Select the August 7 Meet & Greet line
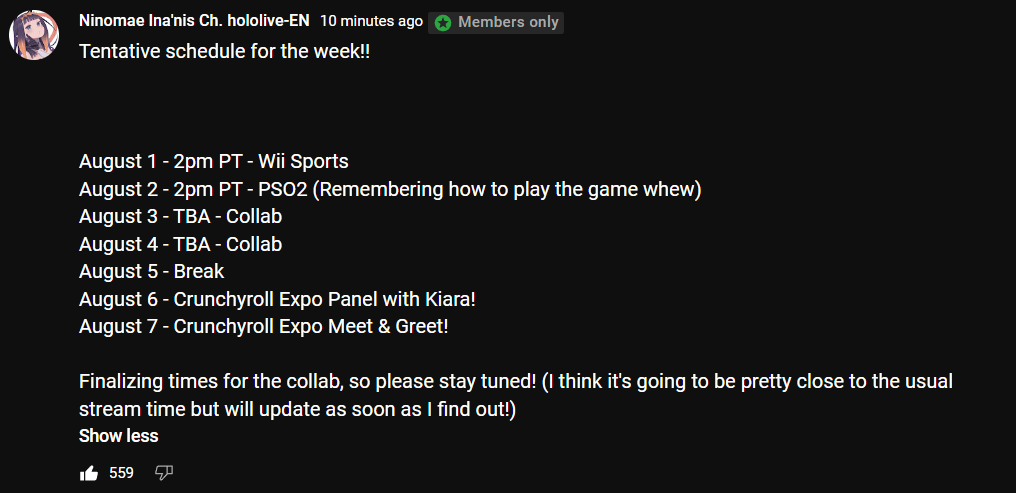1016x493 pixels. click(x=264, y=327)
